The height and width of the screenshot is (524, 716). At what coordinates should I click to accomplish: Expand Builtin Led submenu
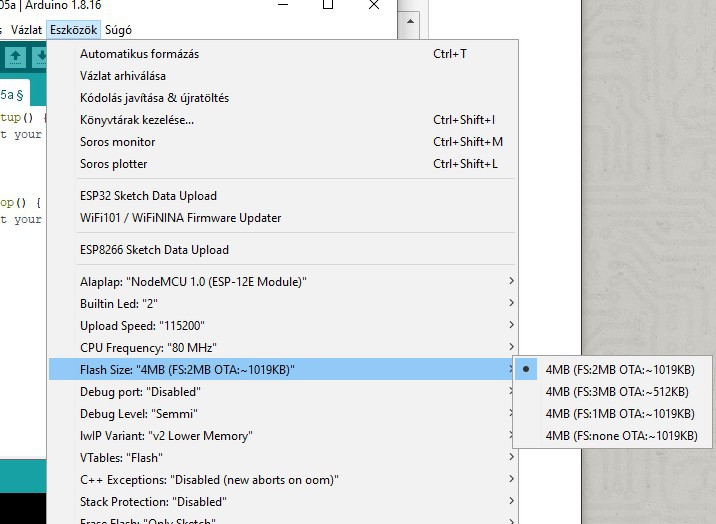click(x=284, y=304)
